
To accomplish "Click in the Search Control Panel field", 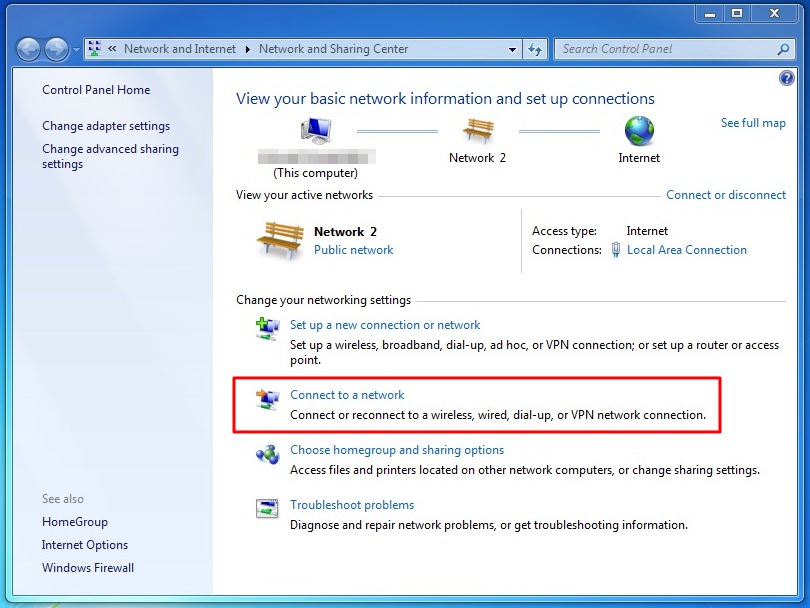I will pos(665,49).
